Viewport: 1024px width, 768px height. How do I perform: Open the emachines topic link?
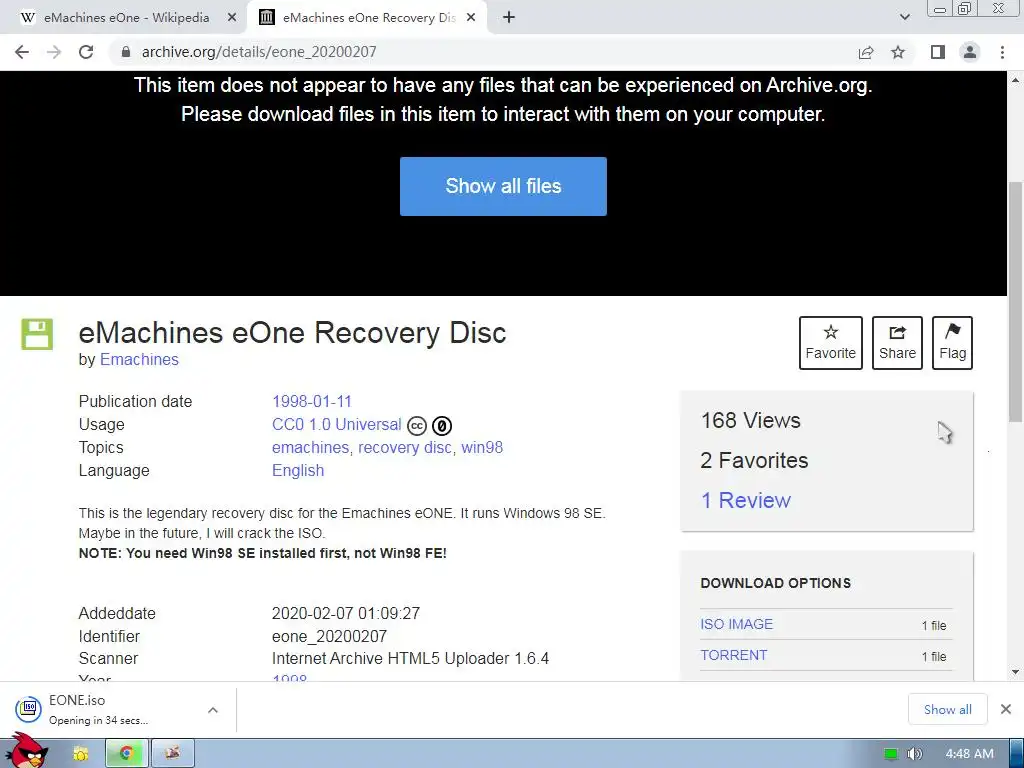[310, 447]
